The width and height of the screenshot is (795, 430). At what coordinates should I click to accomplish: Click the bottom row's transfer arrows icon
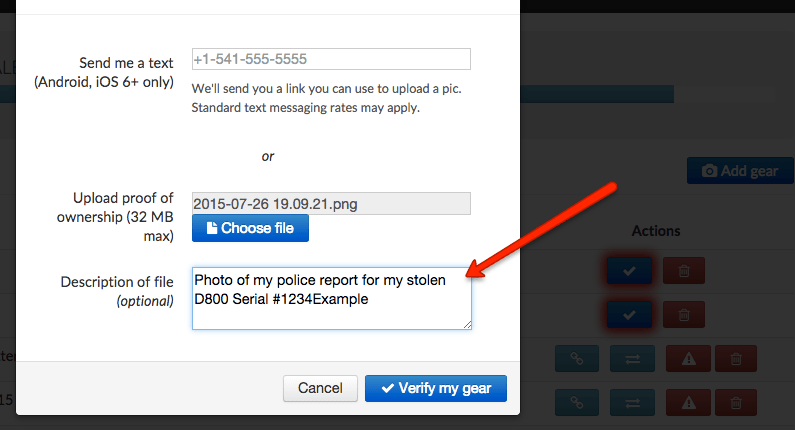(x=632, y=403)
